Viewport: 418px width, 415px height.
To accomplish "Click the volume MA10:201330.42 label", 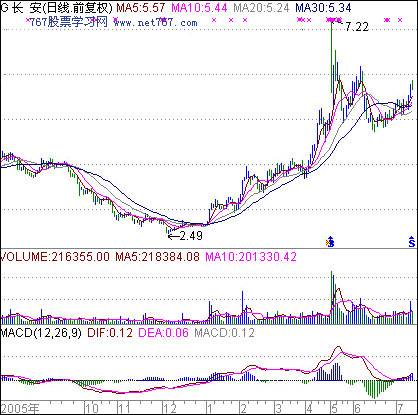I will (251, 257).
